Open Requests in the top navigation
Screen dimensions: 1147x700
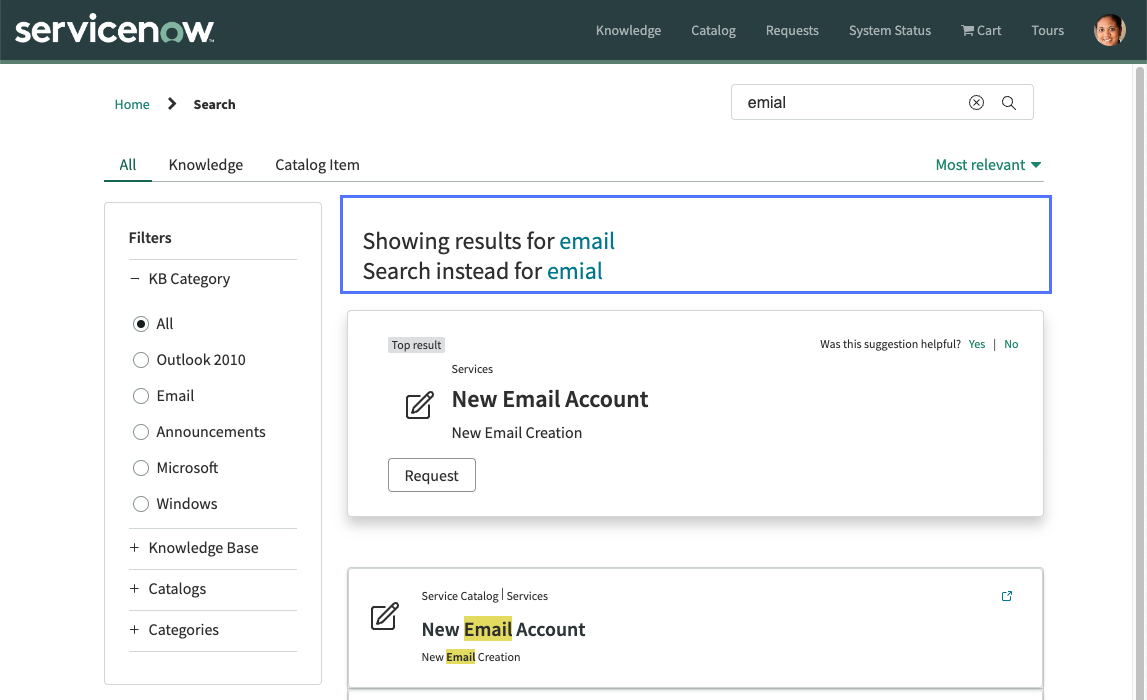click(x=792, y=30)
